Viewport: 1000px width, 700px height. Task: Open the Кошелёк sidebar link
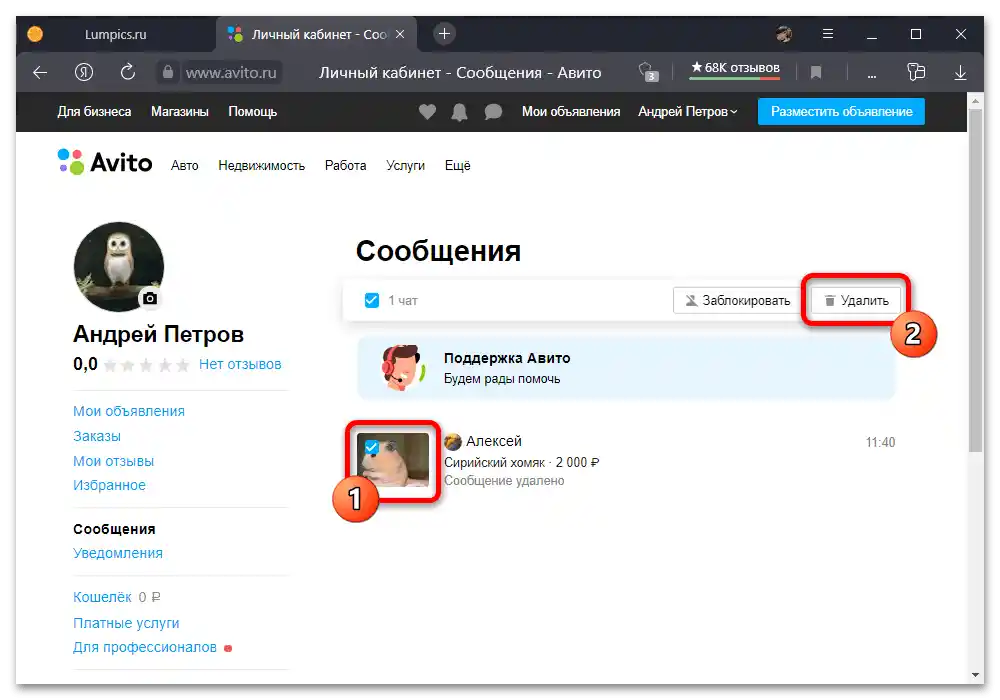[x=102, y=597]
